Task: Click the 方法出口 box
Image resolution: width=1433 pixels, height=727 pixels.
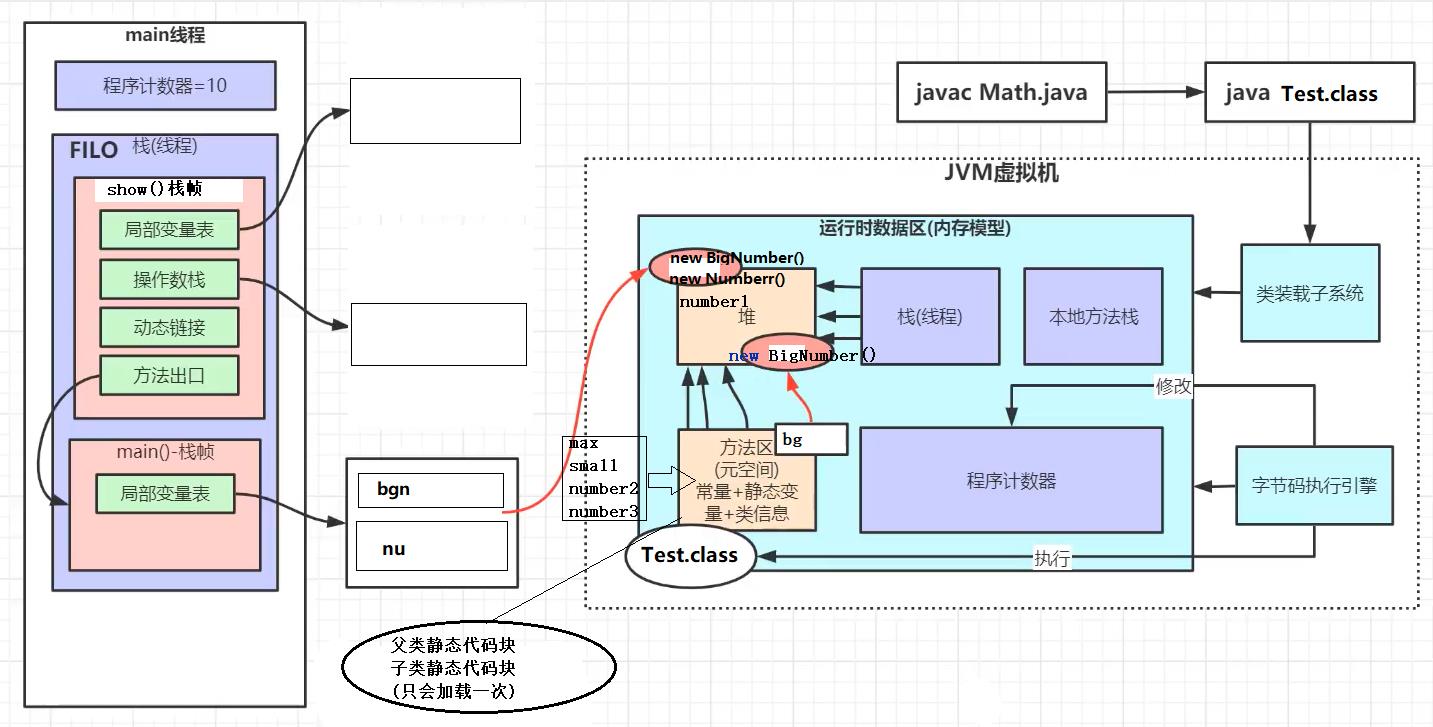Action: coord(169,376)
